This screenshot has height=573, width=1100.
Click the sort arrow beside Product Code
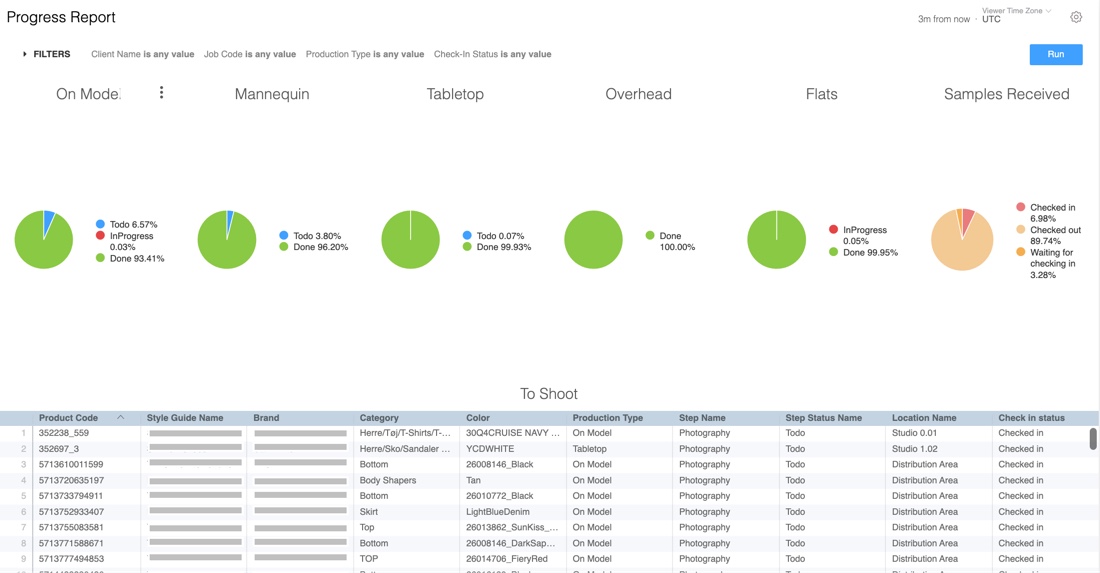coord(121,418)
